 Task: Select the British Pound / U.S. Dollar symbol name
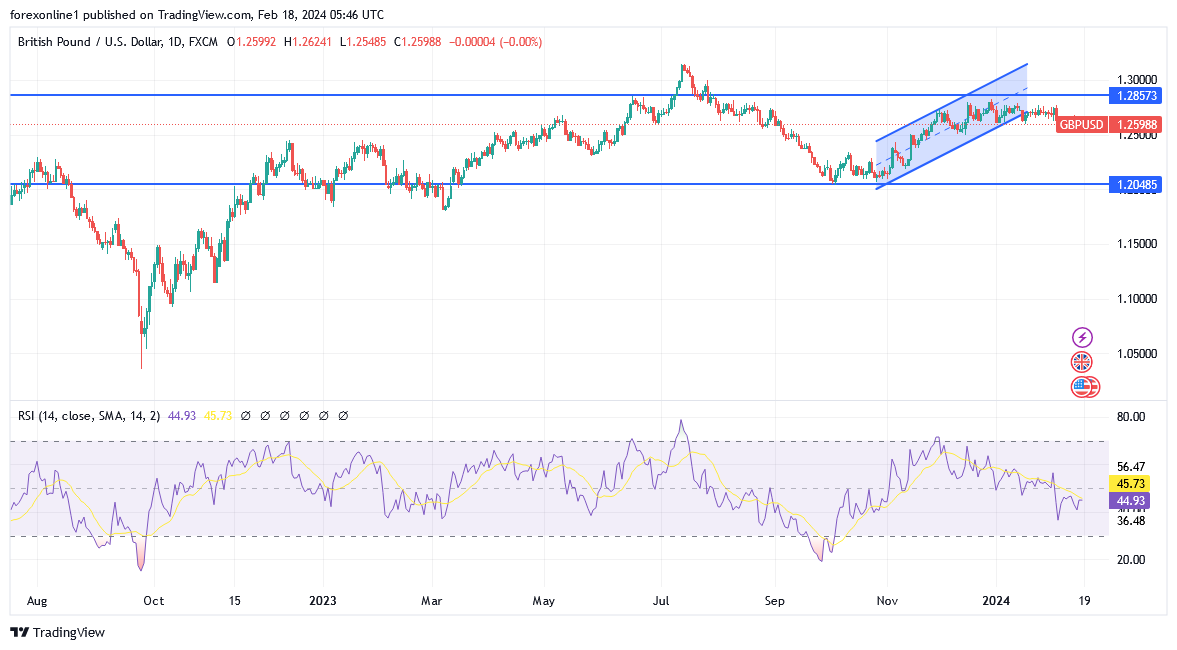[x=90, y=42]
